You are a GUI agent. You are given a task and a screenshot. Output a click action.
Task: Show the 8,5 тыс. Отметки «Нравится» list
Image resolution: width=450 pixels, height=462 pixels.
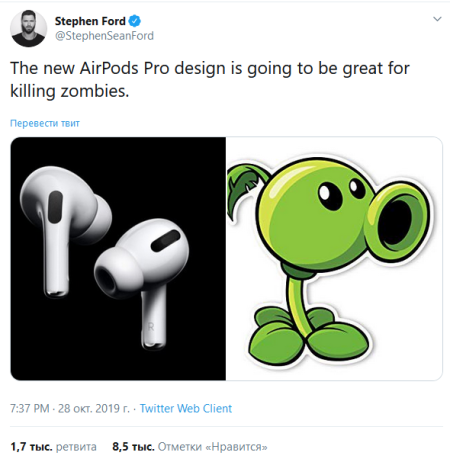[x=190, y=447]
